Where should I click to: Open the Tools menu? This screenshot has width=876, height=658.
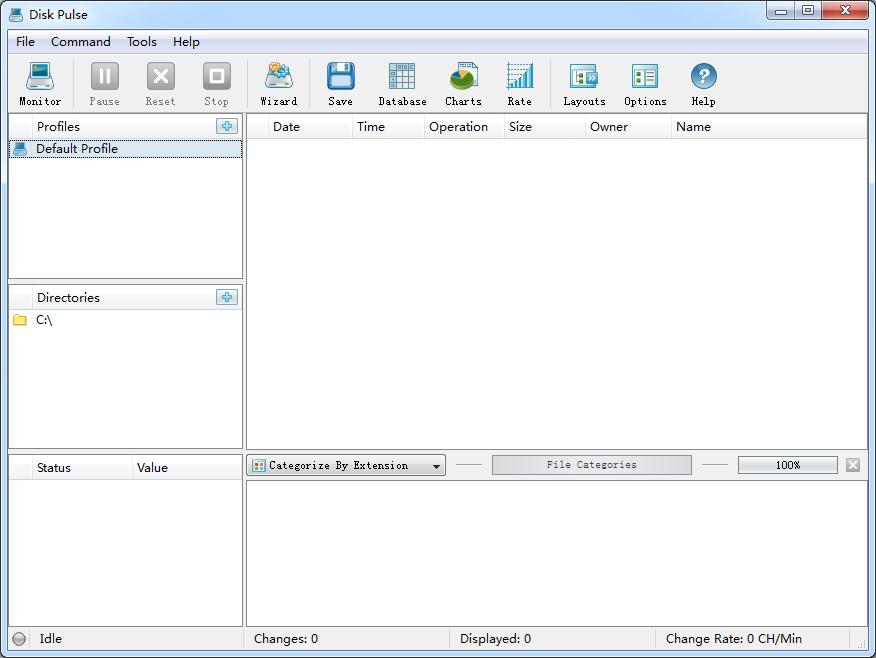[141, 41]
